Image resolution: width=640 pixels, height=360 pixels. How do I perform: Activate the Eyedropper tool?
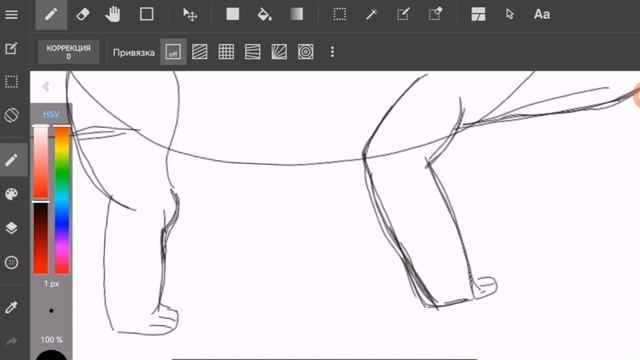[11, 307]
